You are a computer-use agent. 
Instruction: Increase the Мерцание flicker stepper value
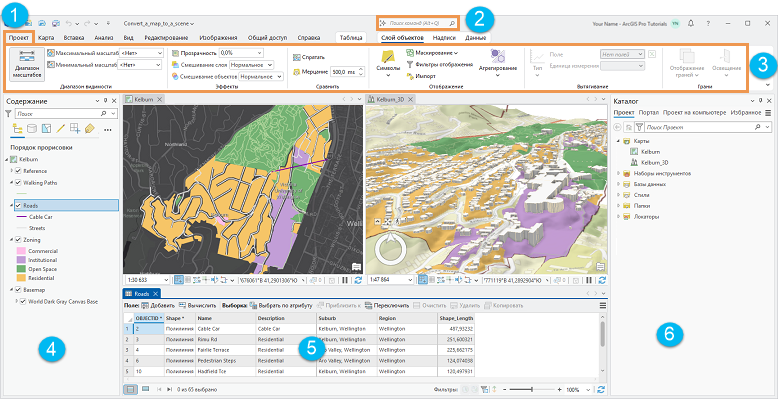(x=361, y=70)
